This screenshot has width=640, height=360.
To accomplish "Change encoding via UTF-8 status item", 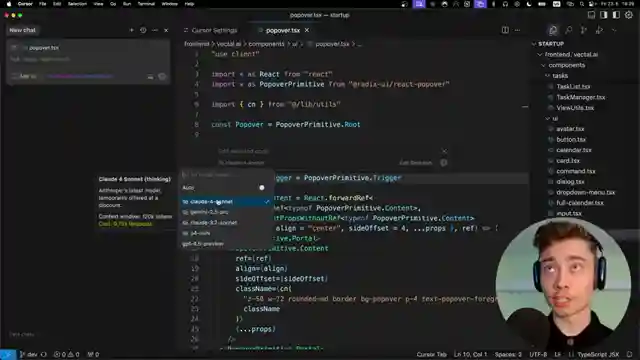I will click(x=538, y=354).
